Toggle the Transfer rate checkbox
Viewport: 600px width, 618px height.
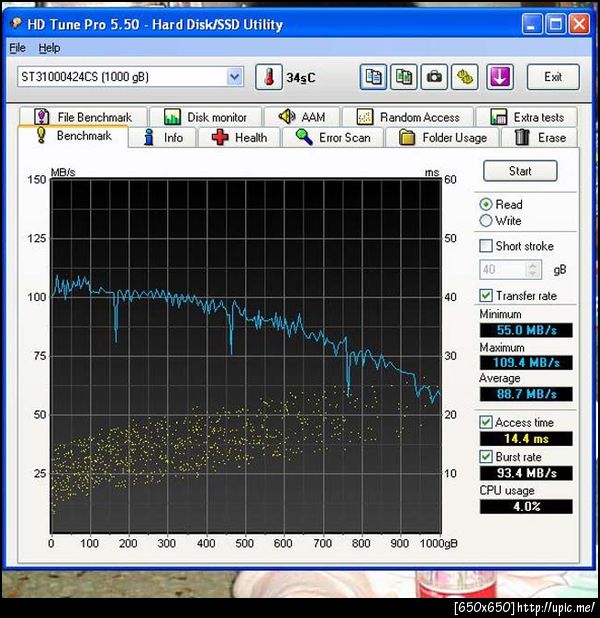486,296
